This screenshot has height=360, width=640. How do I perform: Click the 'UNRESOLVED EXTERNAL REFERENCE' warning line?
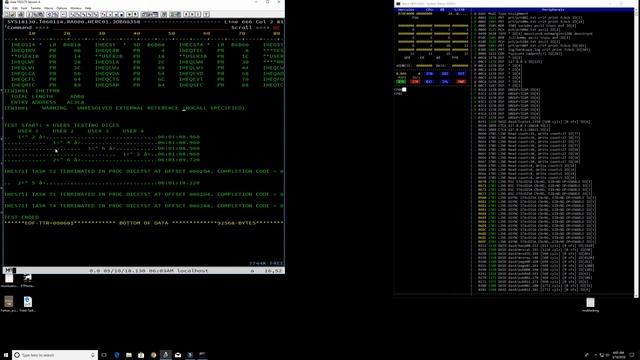(x=124, y=108)
